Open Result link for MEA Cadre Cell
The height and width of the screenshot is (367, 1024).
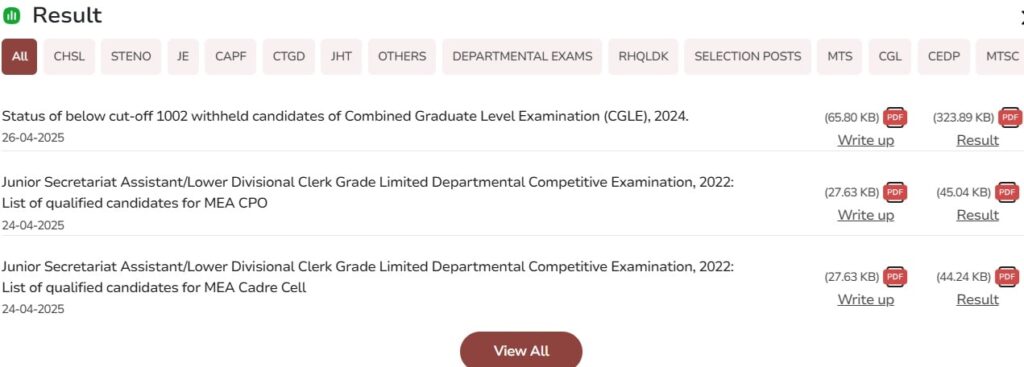tap(978, 300)
